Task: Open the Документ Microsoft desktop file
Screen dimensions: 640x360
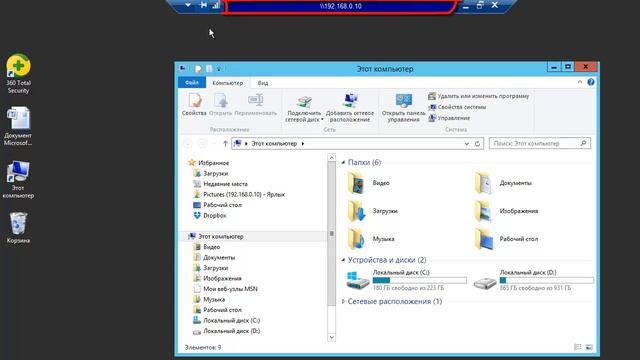Action: tap(18, 127)
